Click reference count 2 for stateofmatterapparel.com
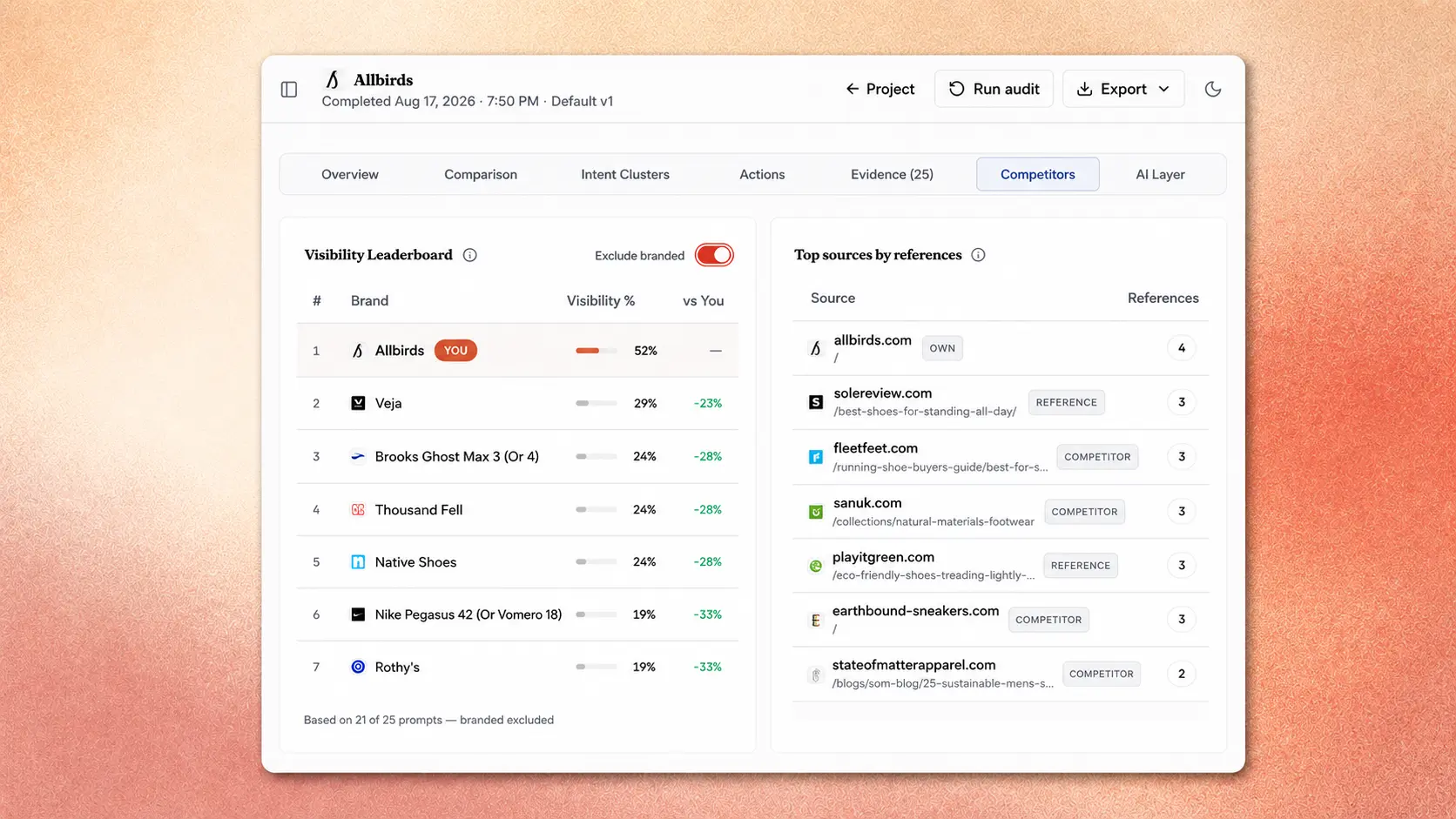The image size is (1456, 819). pyautogui.click(x=1182, y=674)
